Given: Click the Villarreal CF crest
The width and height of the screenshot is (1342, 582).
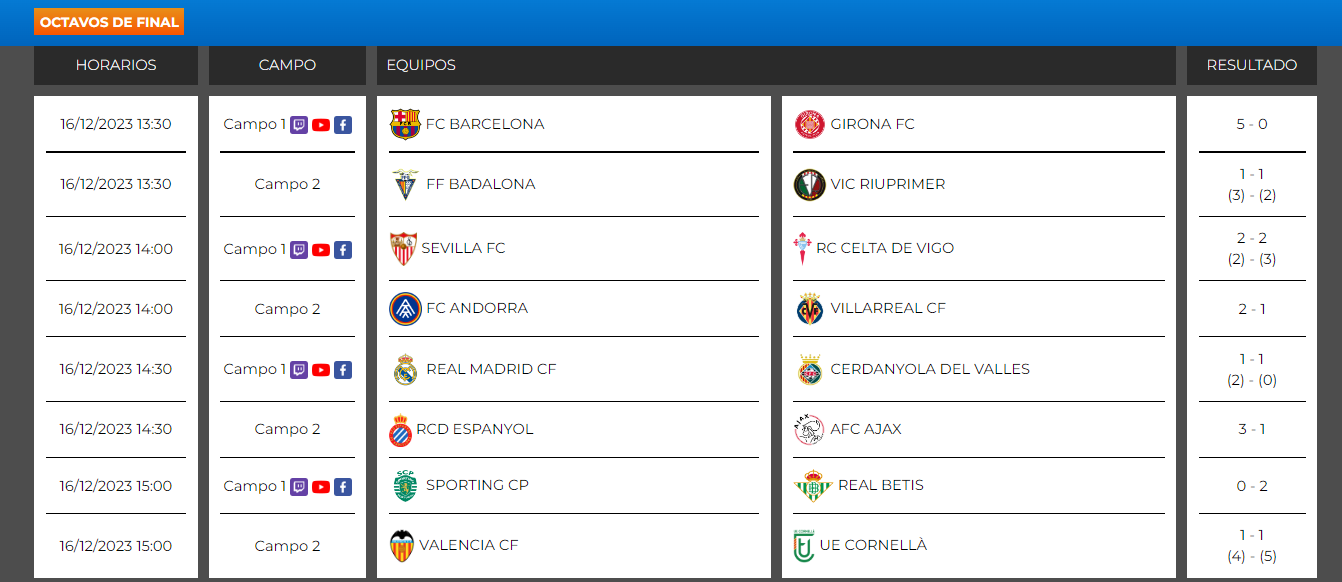Looking at the screenshot, I should tap(809, 309).
